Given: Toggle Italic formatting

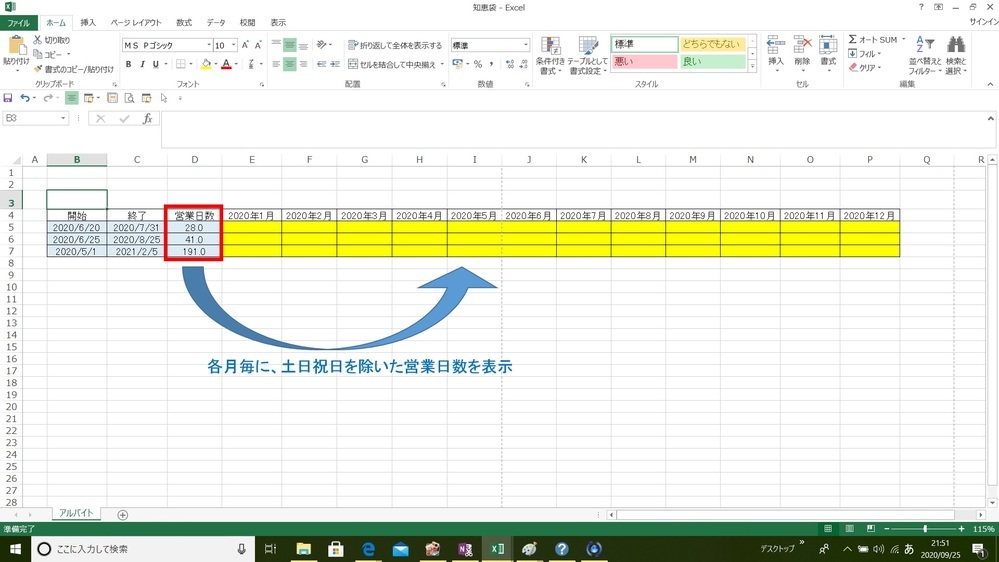Looking at the screenshot, I should [142, 64].
